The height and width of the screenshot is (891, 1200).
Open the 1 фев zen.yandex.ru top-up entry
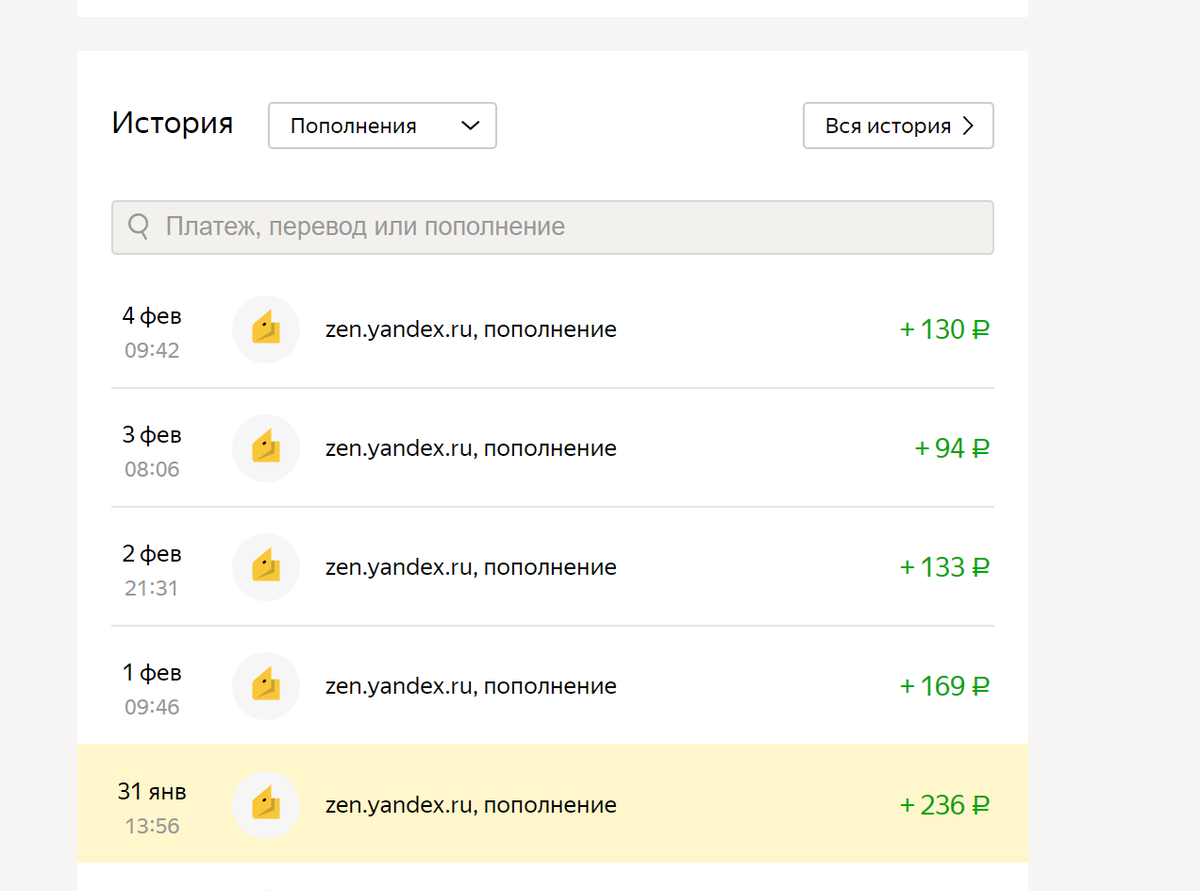[552, 686]
